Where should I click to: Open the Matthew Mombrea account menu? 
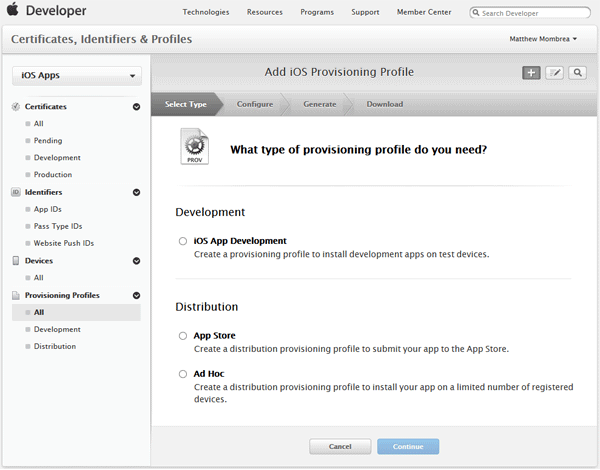point(543,39)
